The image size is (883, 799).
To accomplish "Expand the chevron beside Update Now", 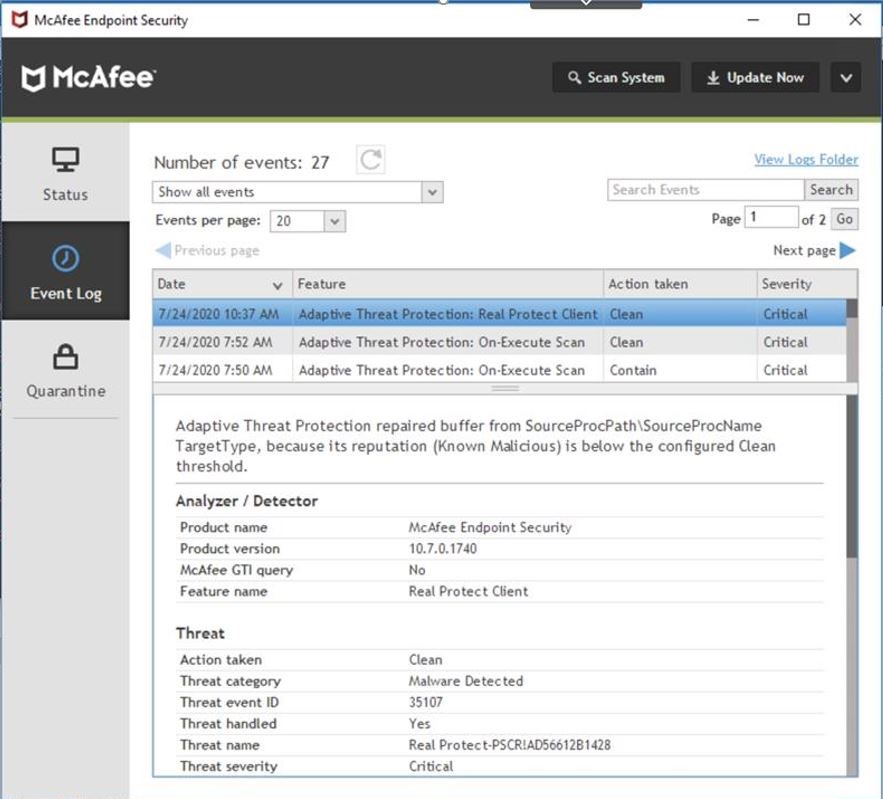I will 846,77.
